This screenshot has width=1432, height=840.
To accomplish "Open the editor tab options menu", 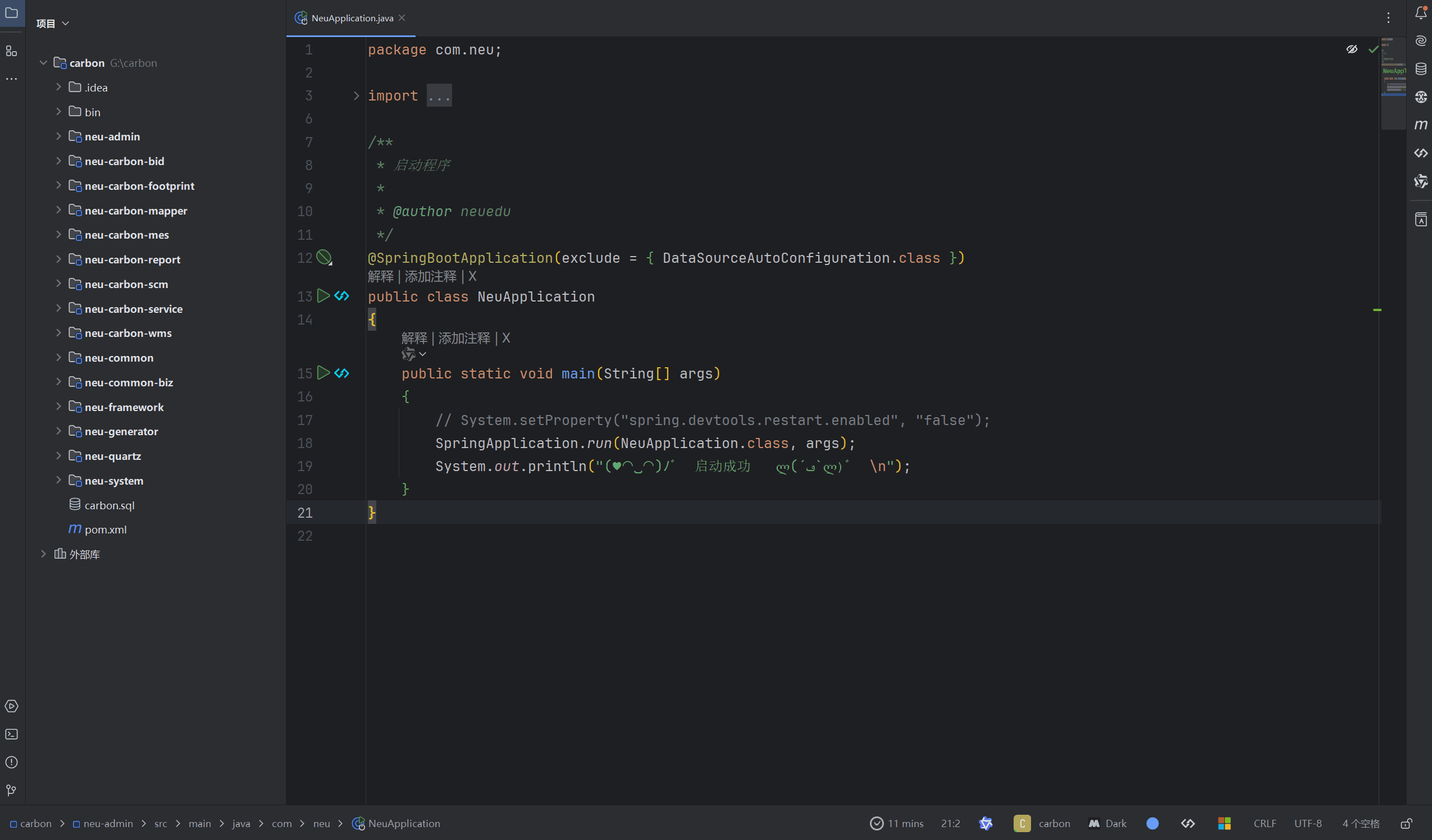I will pyautogui.click(x=1388, y=18).
